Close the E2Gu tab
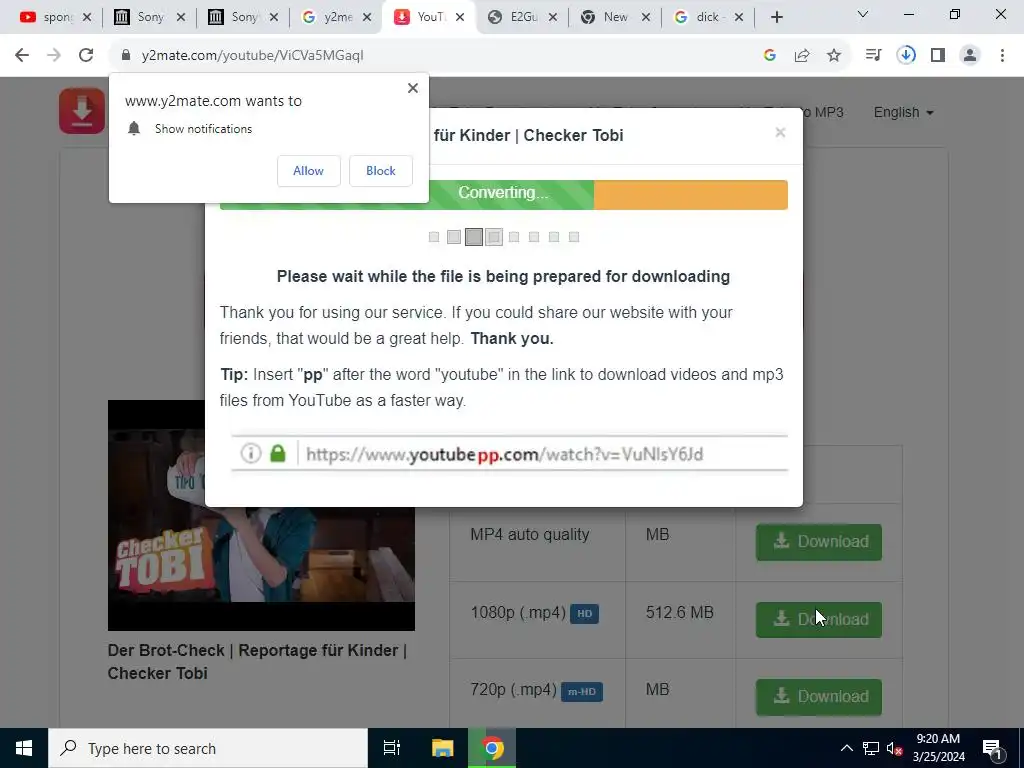The width and height of the screenshot is (1024, 768). tap(553, 17)
